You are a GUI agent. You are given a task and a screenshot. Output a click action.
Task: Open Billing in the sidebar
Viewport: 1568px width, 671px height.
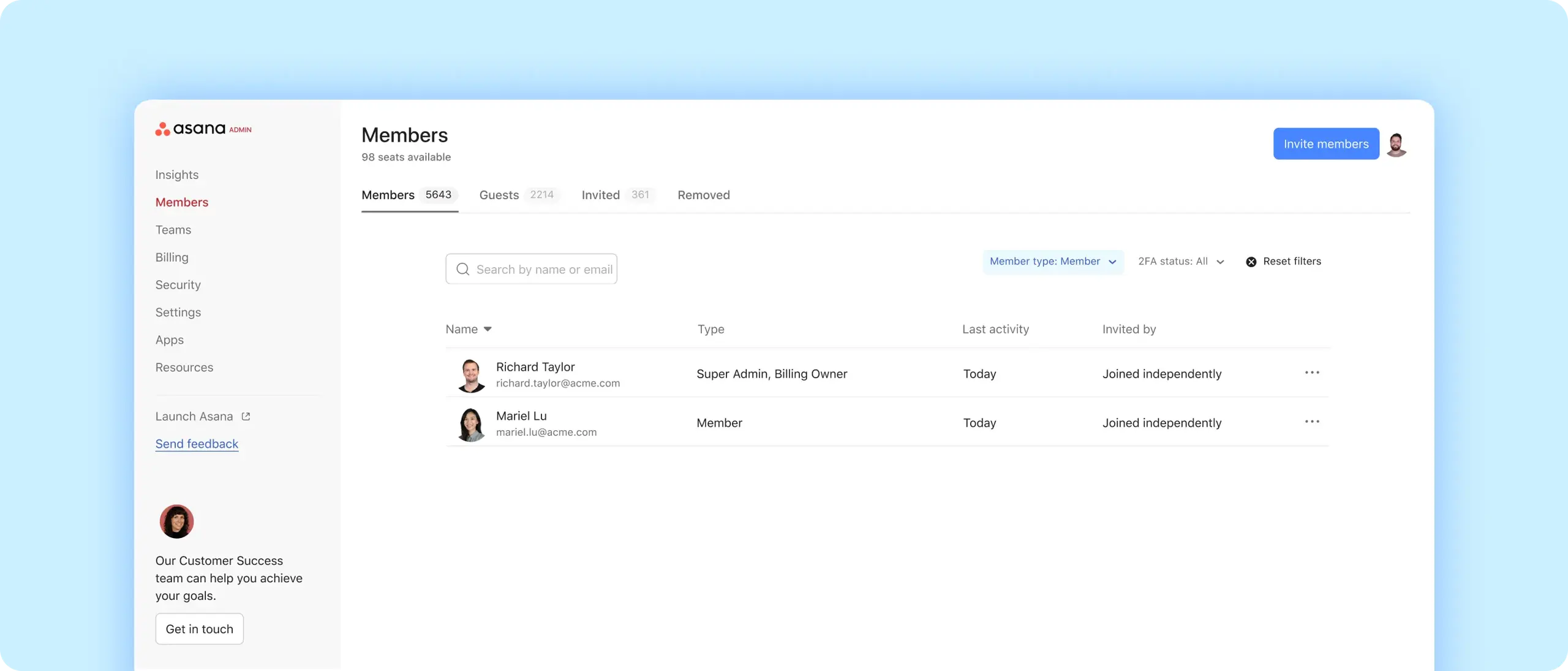172,257
